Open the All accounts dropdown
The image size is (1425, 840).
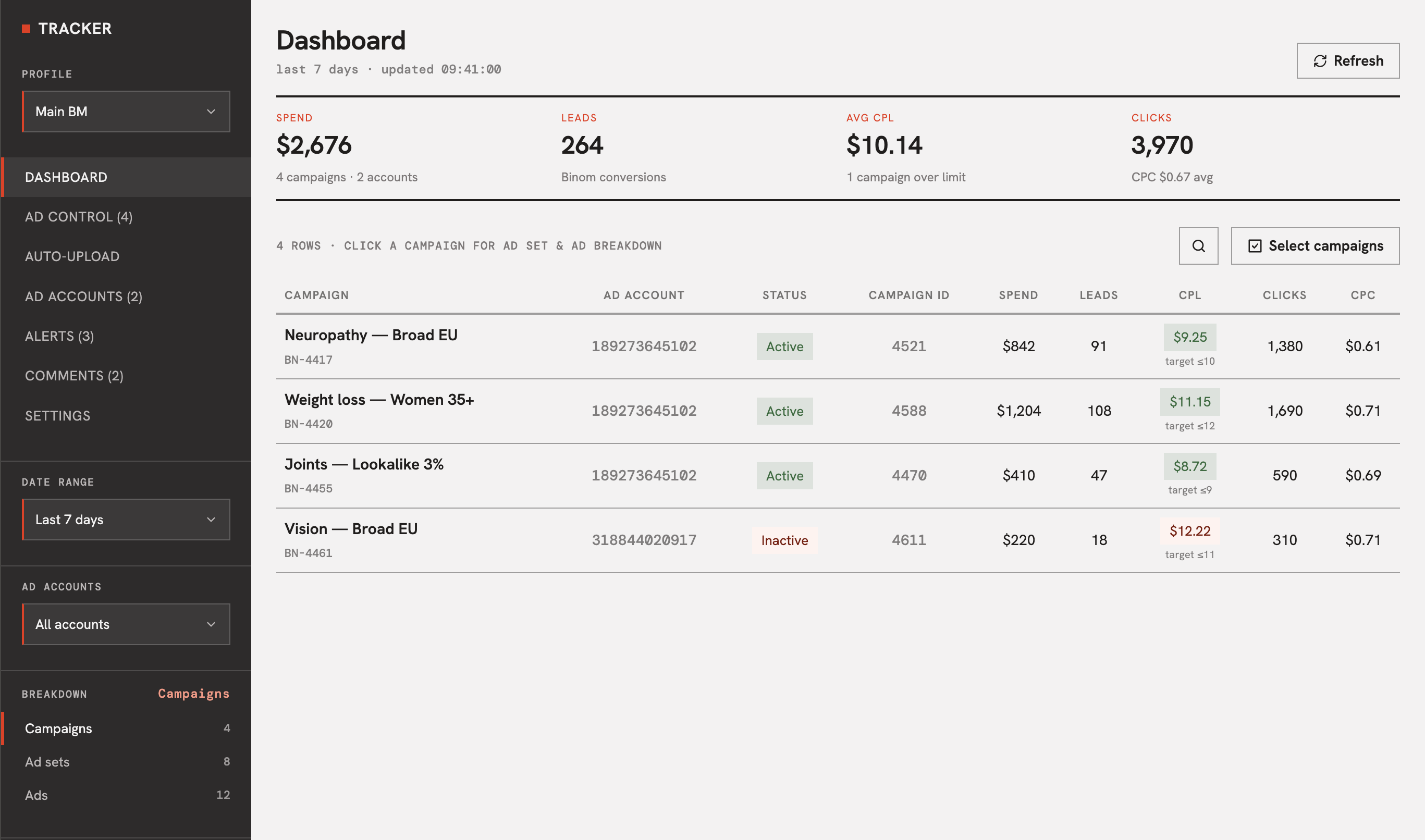[x=126, y=624]
